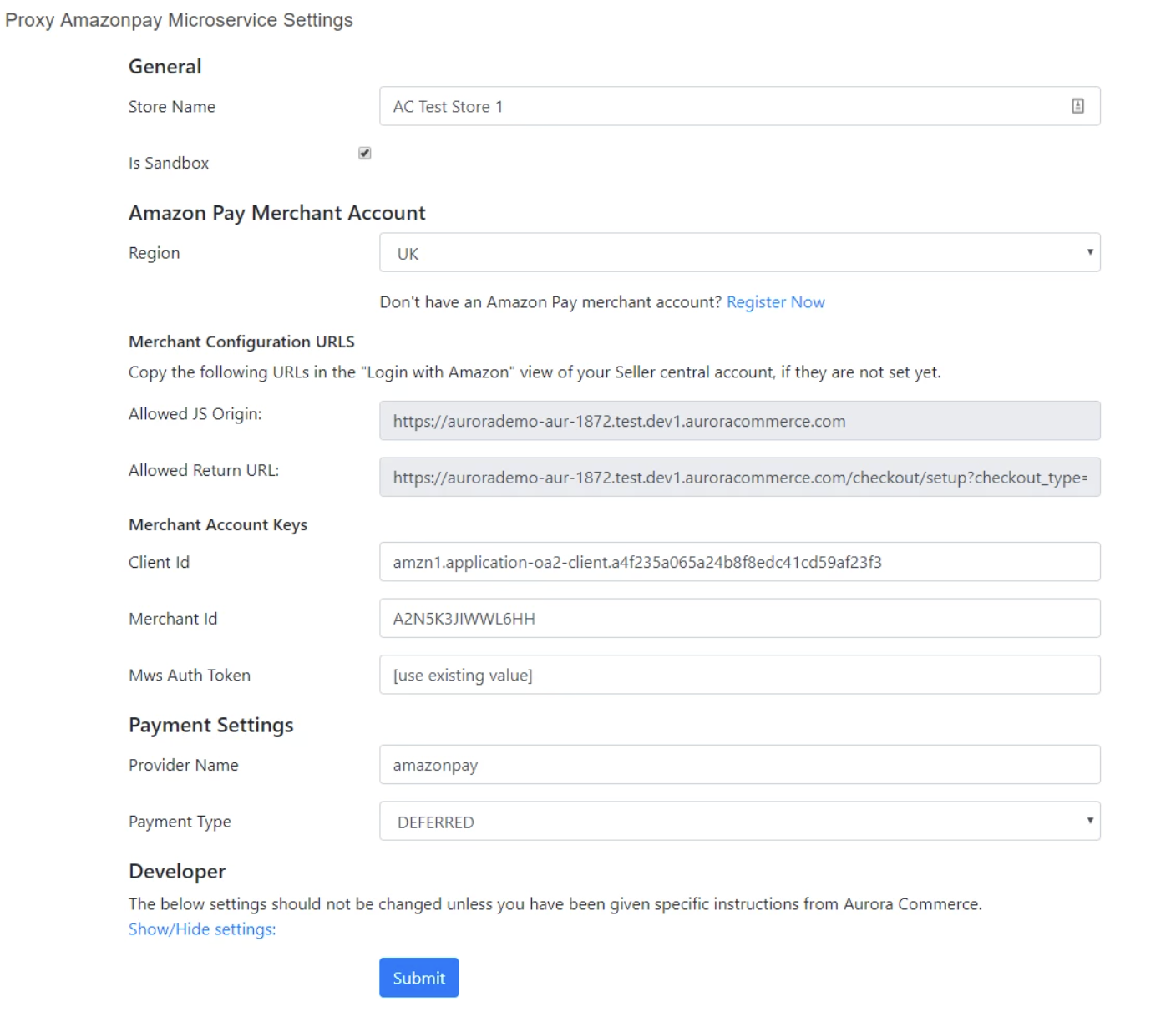Screen dimensions: 1176x1012
Task: Click the autofill icon in Store Name field
Action: [1077, 106]
